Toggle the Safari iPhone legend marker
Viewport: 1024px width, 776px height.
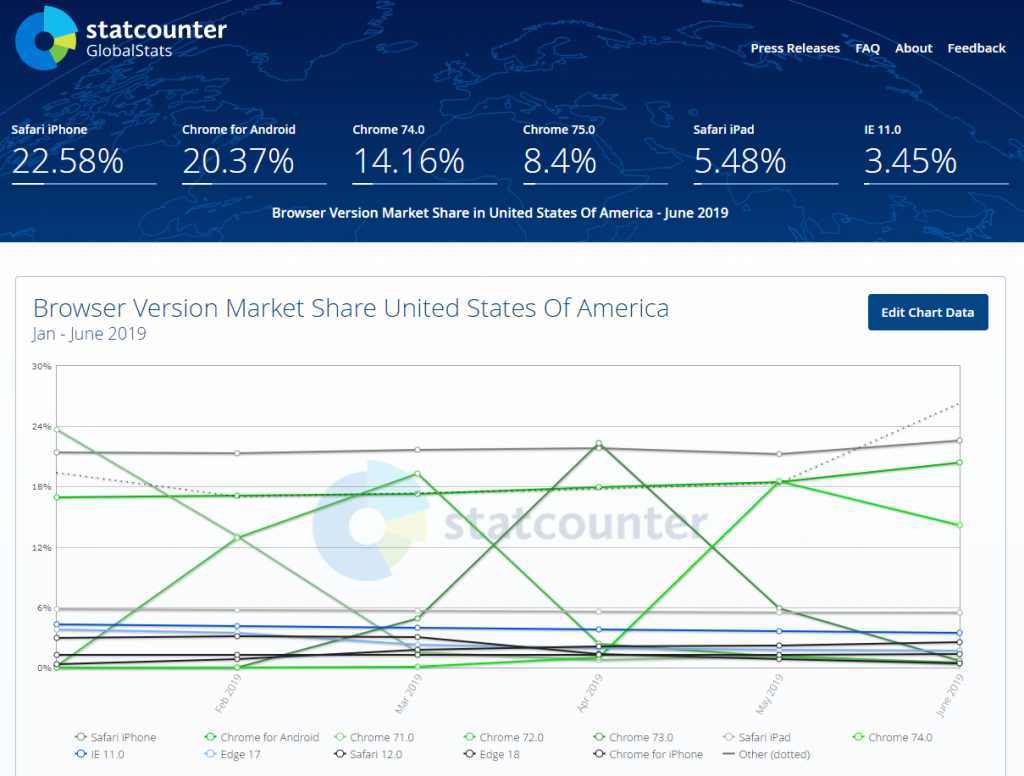(81, 737)
